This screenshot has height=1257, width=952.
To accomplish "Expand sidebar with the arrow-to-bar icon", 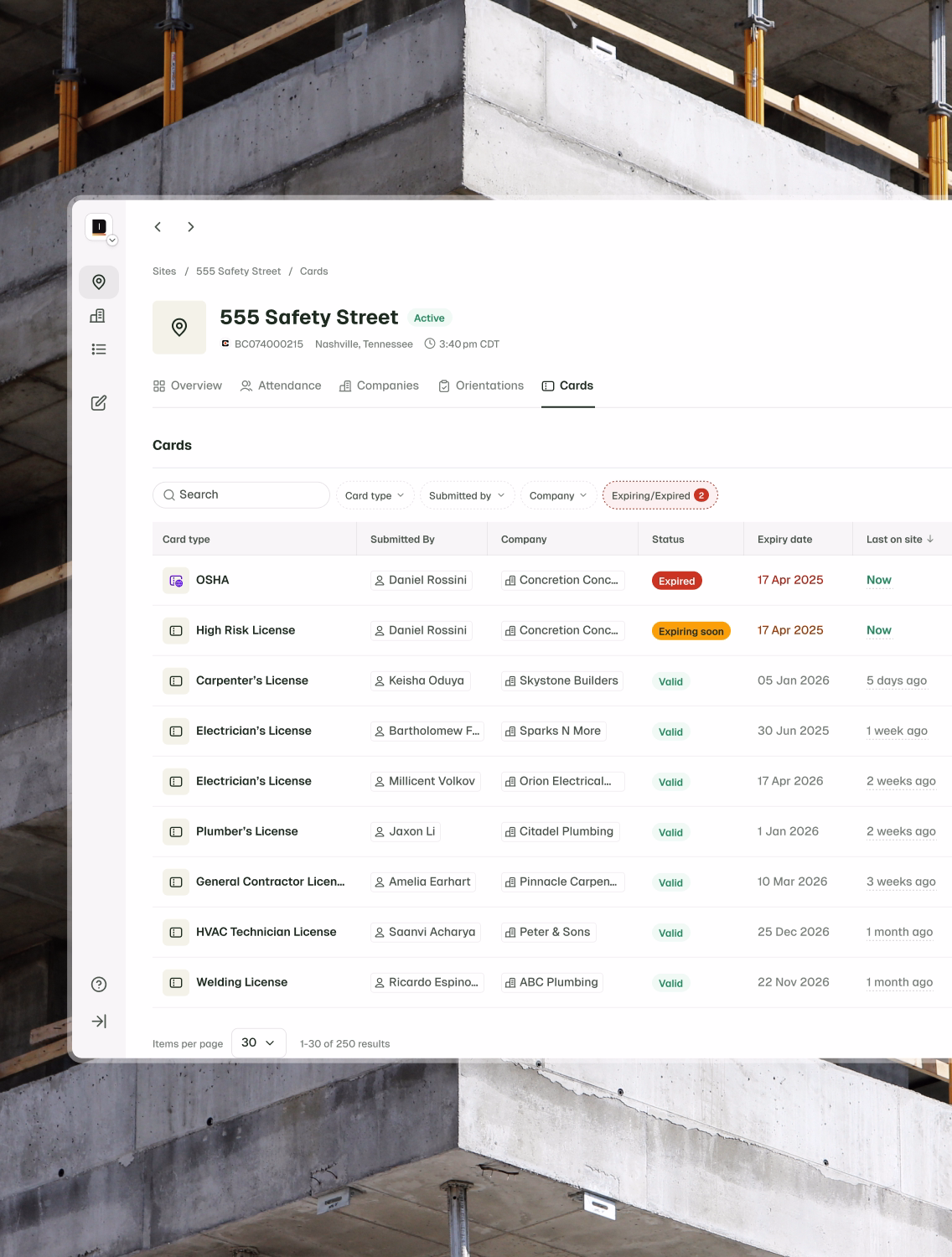I will [x=99, y=1022].
